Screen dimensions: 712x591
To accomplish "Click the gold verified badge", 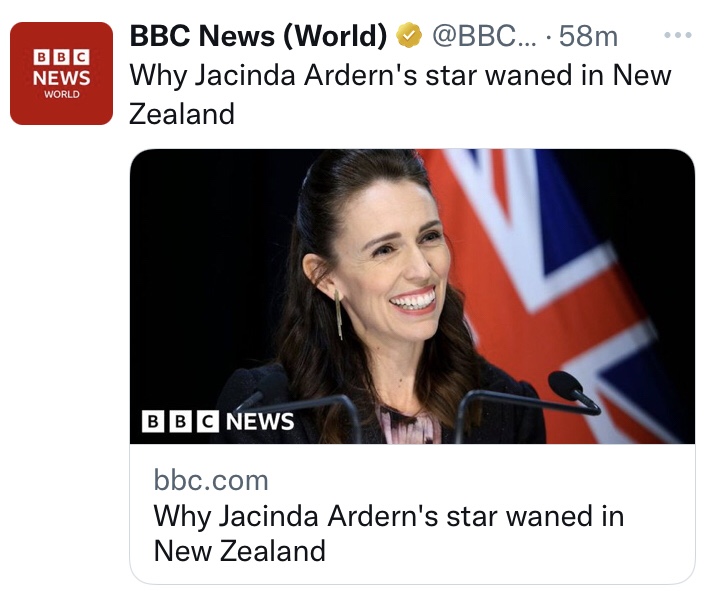I will pos(408,37).
